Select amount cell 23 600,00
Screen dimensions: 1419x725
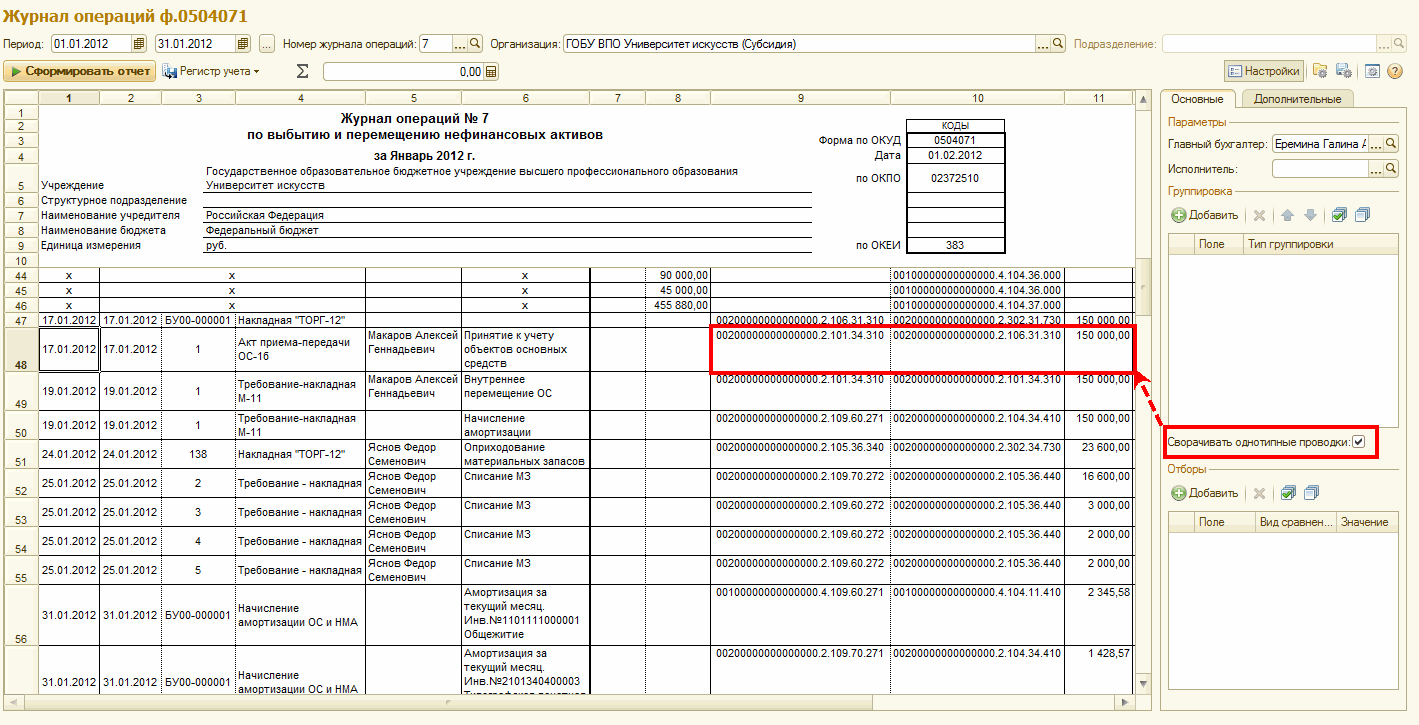pyautogui.click(x=1099, y=454)
